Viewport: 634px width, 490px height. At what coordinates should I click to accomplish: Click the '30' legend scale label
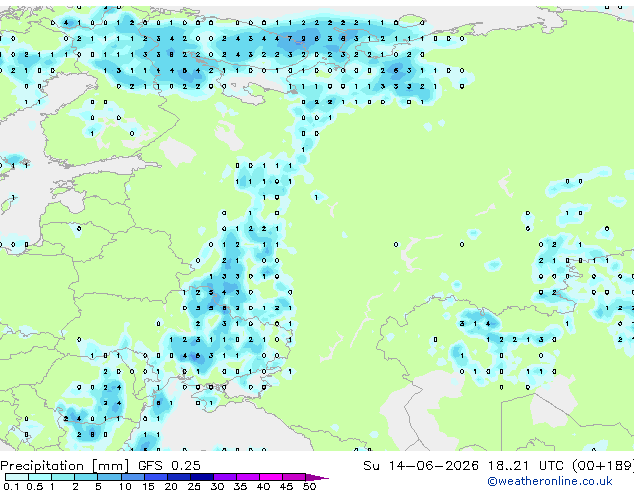[217, 486]
